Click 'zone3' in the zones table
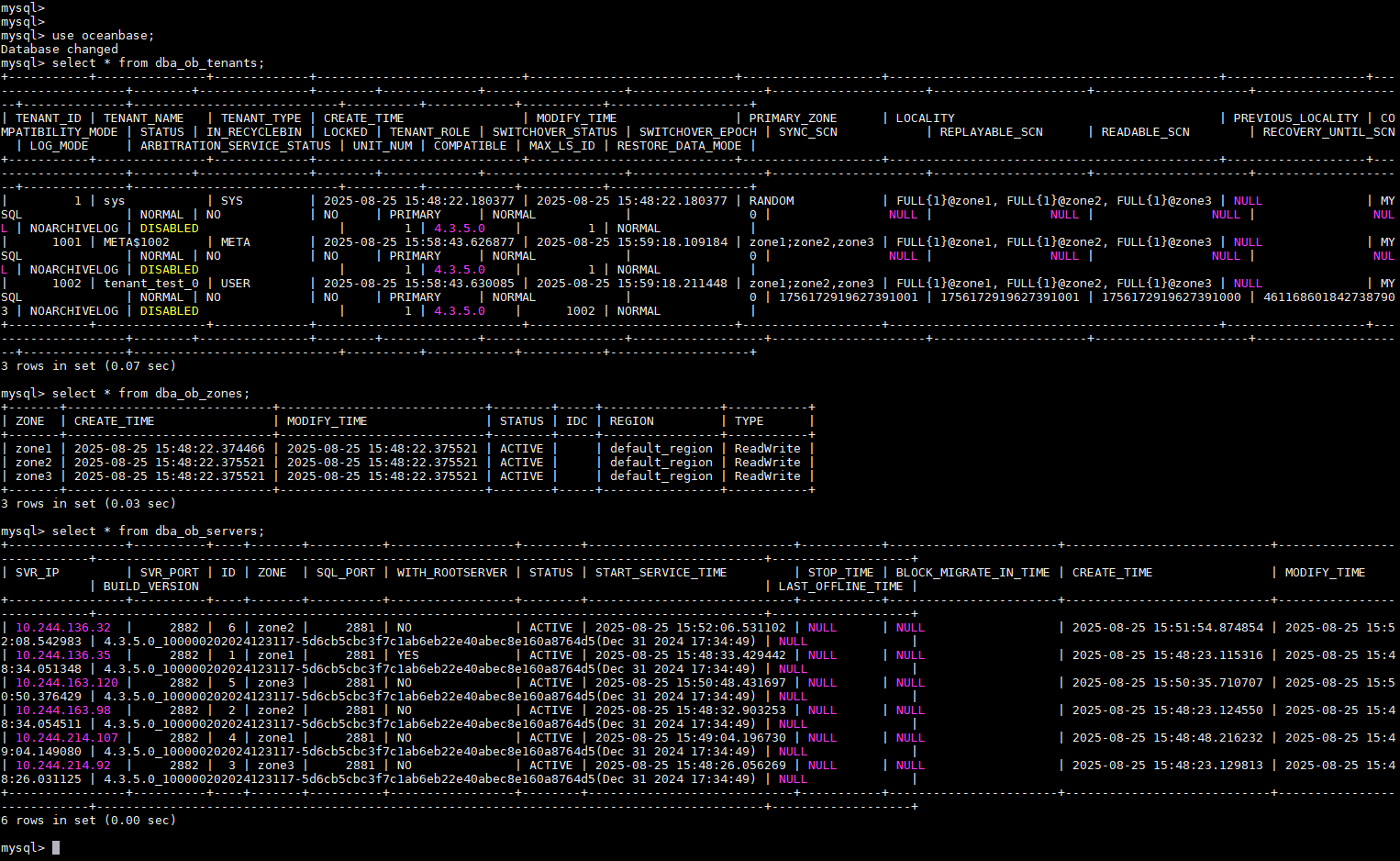This screenshot has width=1400, height=861. (34, 476)
